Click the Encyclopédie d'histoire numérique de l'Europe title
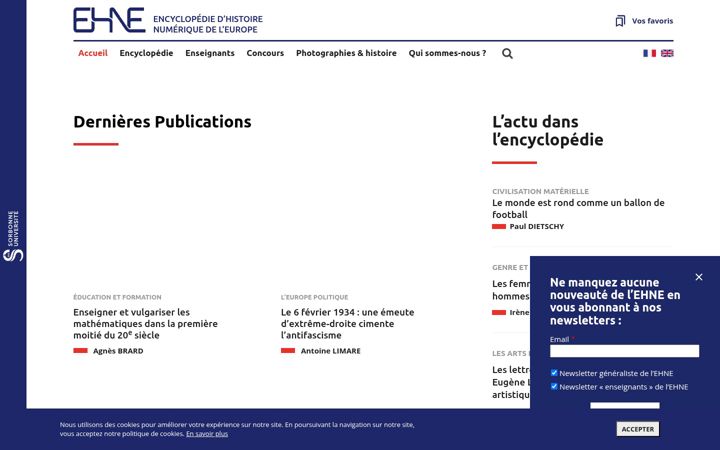Viewport: 720px width, 450px height. coord(208,24)
